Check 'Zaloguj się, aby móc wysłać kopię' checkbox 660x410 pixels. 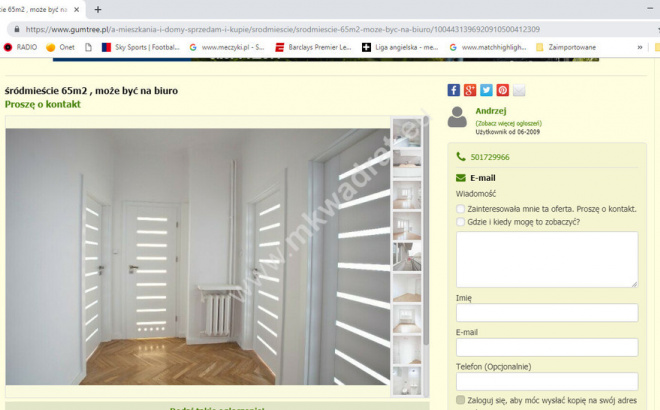click(x=460, y=400)
